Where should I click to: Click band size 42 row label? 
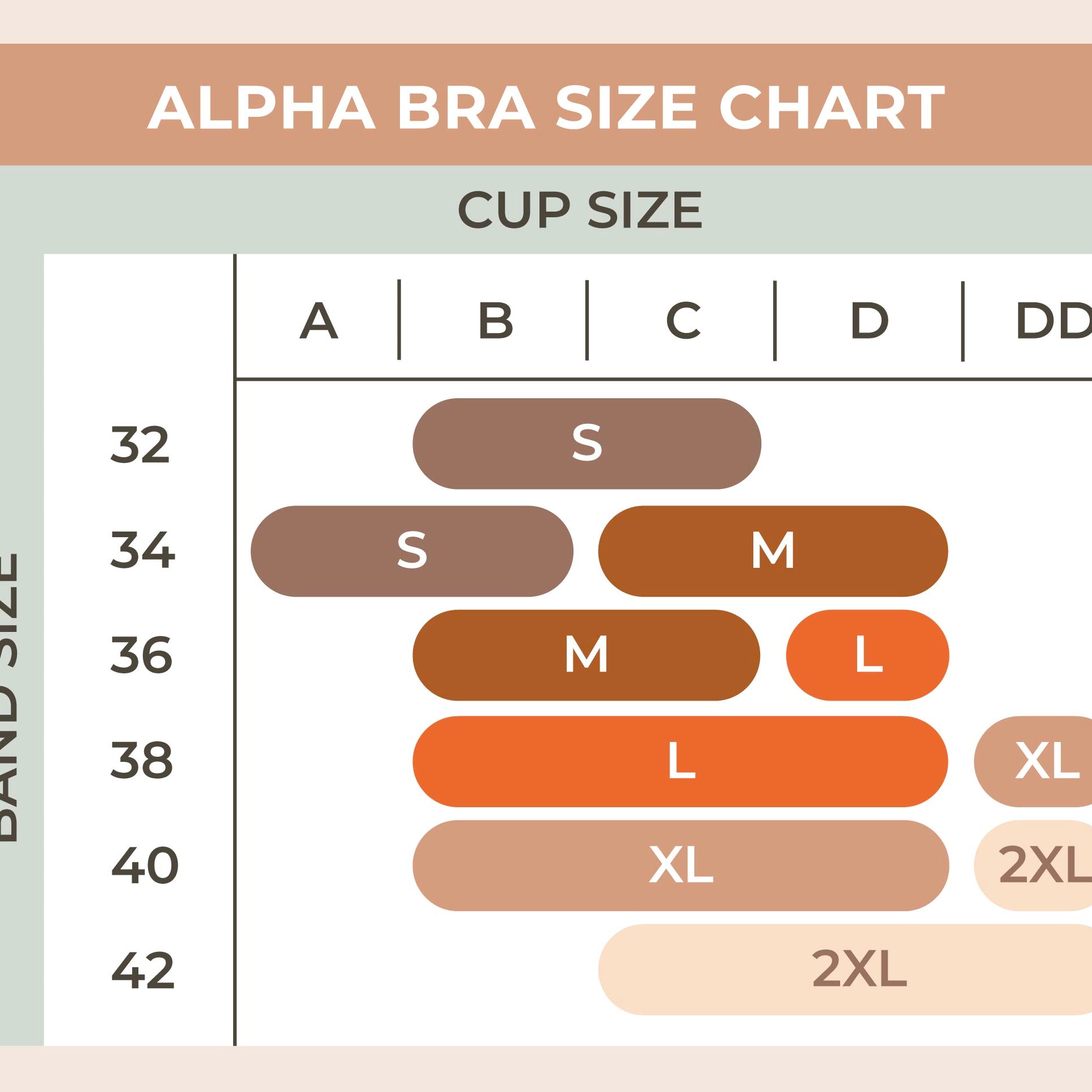tap(143, 971)
